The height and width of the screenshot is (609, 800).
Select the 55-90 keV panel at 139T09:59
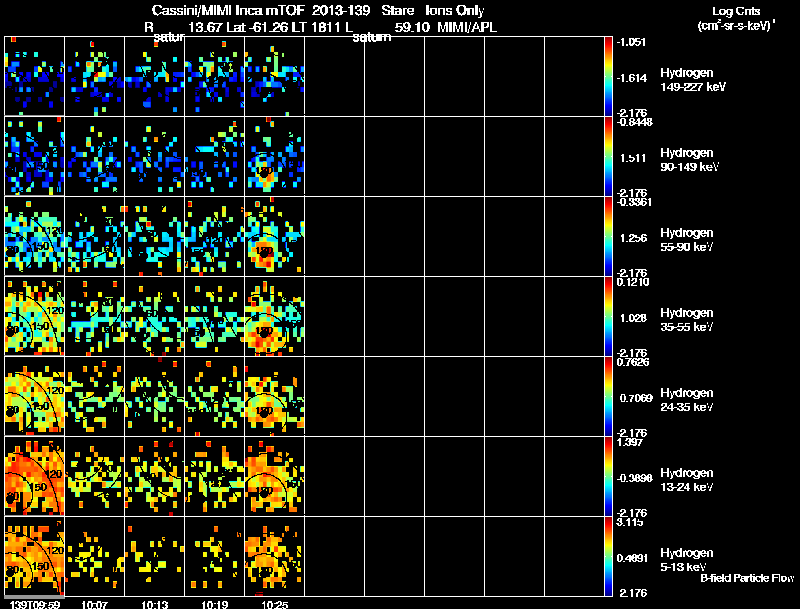[x=35, y=236]
